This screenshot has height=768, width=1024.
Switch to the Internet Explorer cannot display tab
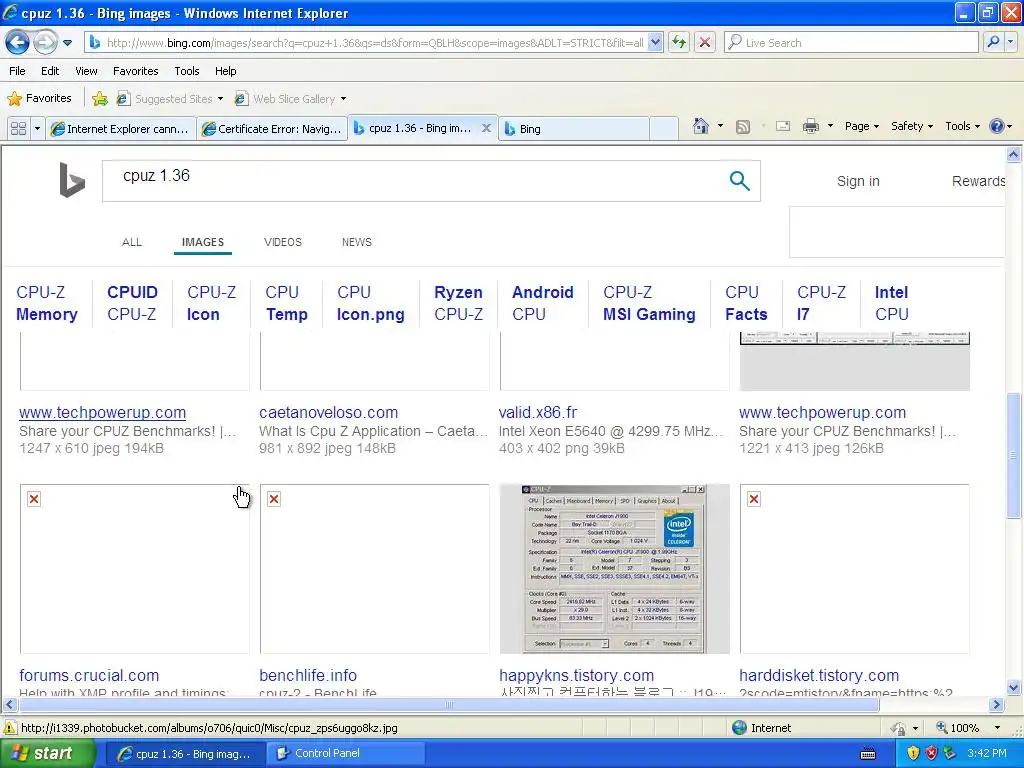click(x=121, y=129)
